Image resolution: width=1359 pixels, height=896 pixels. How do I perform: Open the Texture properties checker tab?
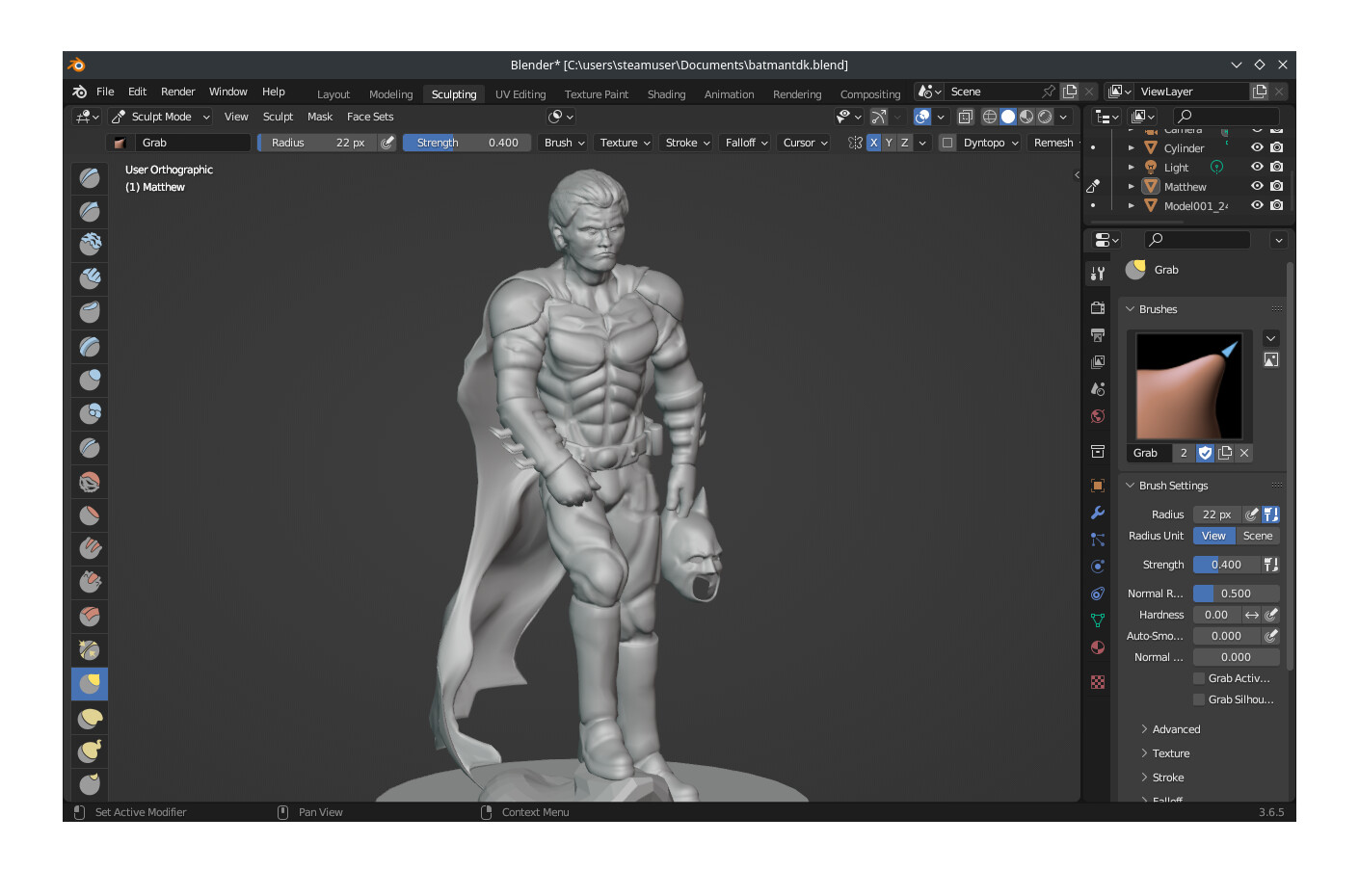coord(1097,682)
